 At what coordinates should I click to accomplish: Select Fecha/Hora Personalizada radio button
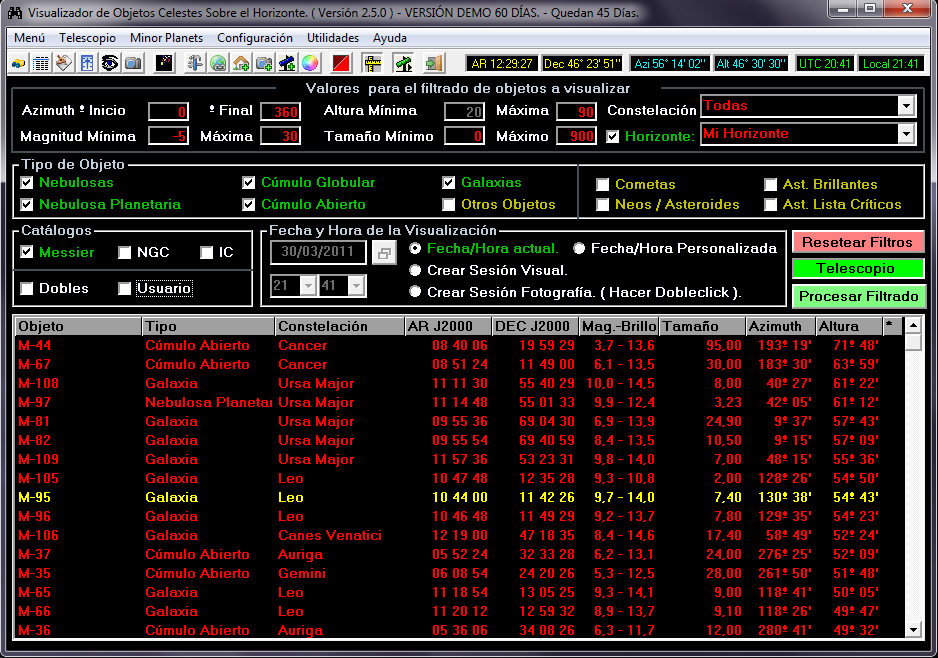(579, 248)
